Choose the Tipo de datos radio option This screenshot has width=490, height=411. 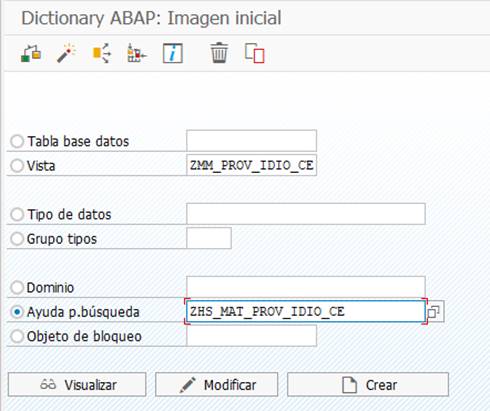coord(17,214)
